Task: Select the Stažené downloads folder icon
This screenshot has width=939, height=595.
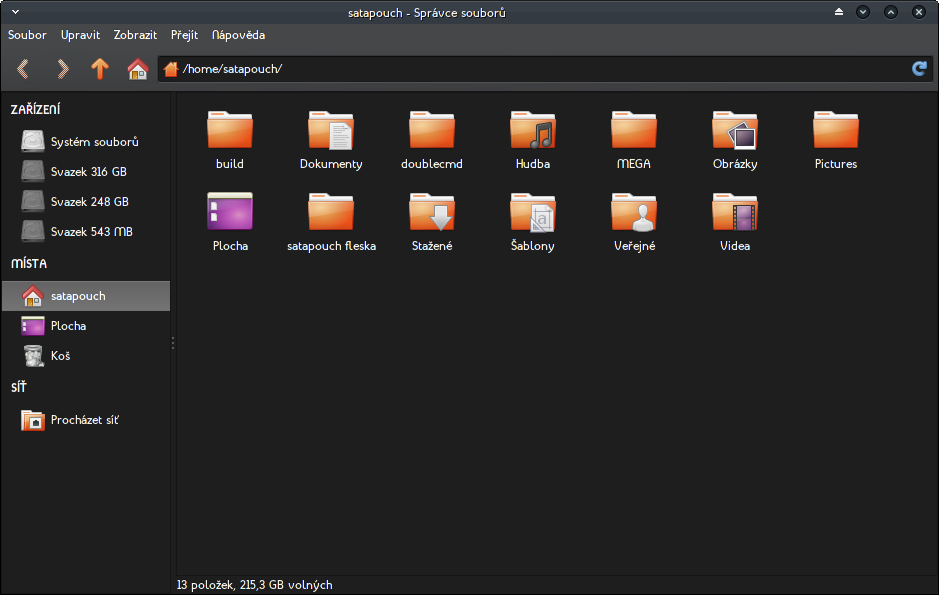Action: [432, 211]
